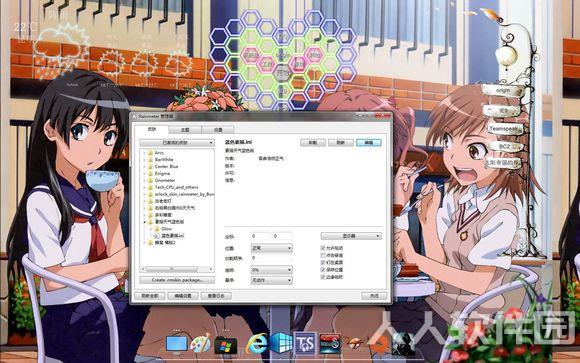Click the Refresh skin button
The height and width of the screenshot is (363, 580).
pyautogui.click(x=341, y=142)
